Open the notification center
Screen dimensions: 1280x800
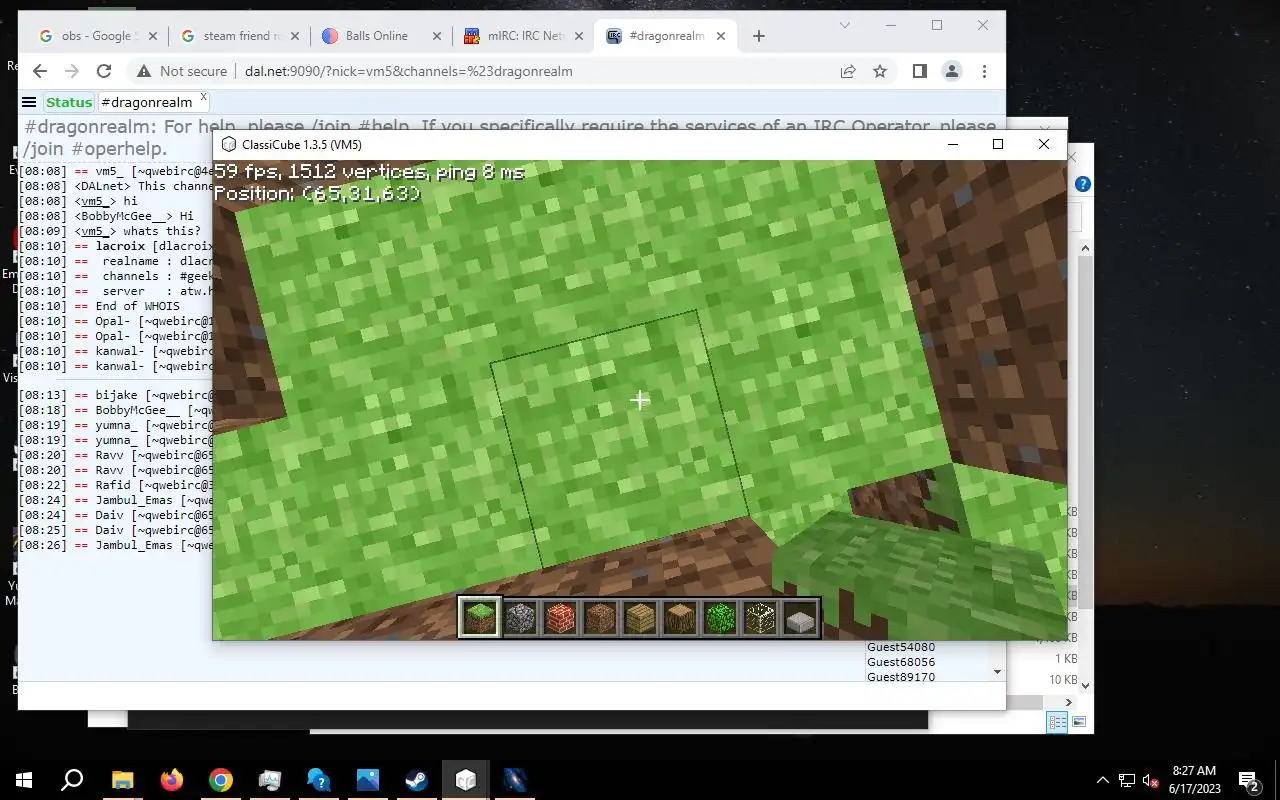[1248, 780]
